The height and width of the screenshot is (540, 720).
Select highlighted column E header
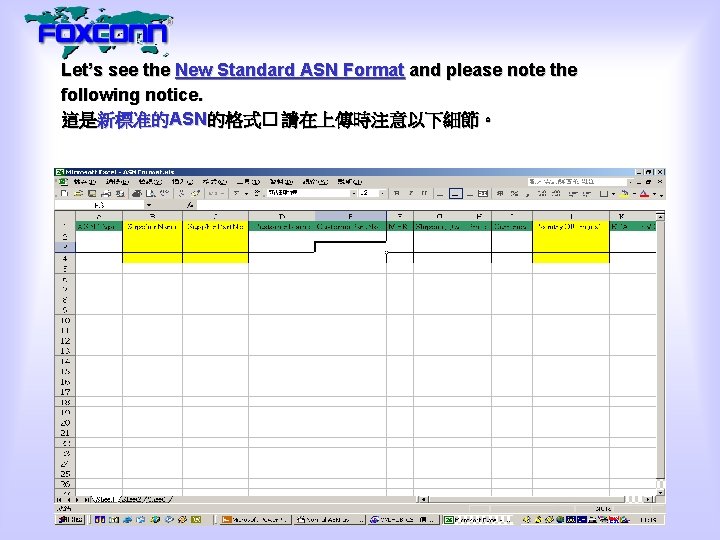[x=350, y=216]
